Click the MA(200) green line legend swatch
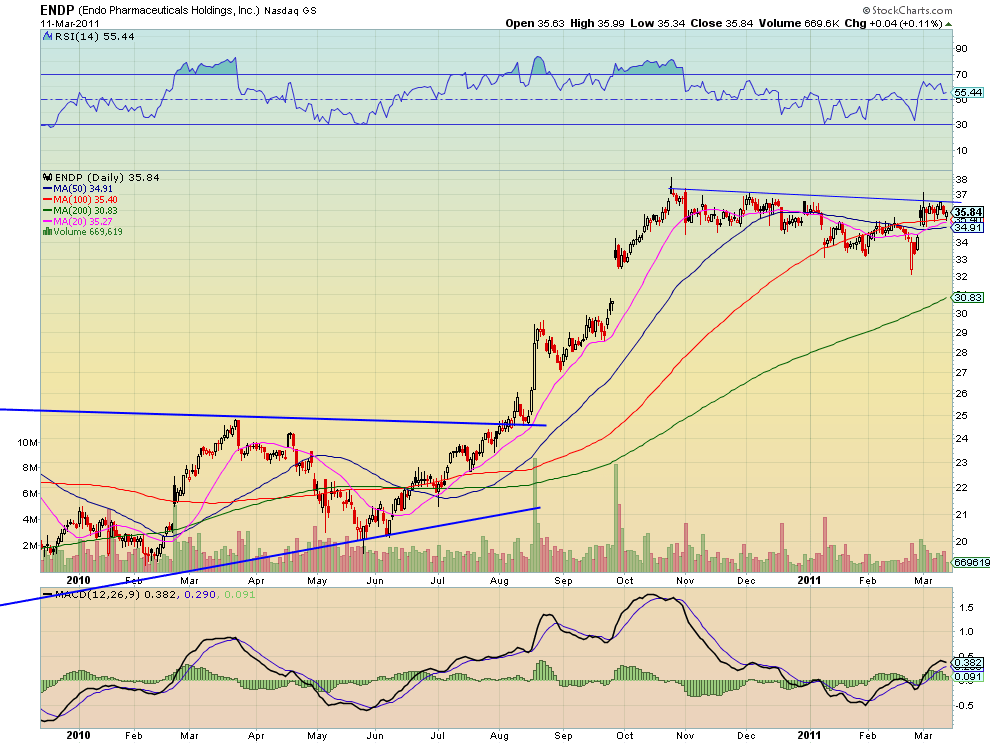 (47, 210)
